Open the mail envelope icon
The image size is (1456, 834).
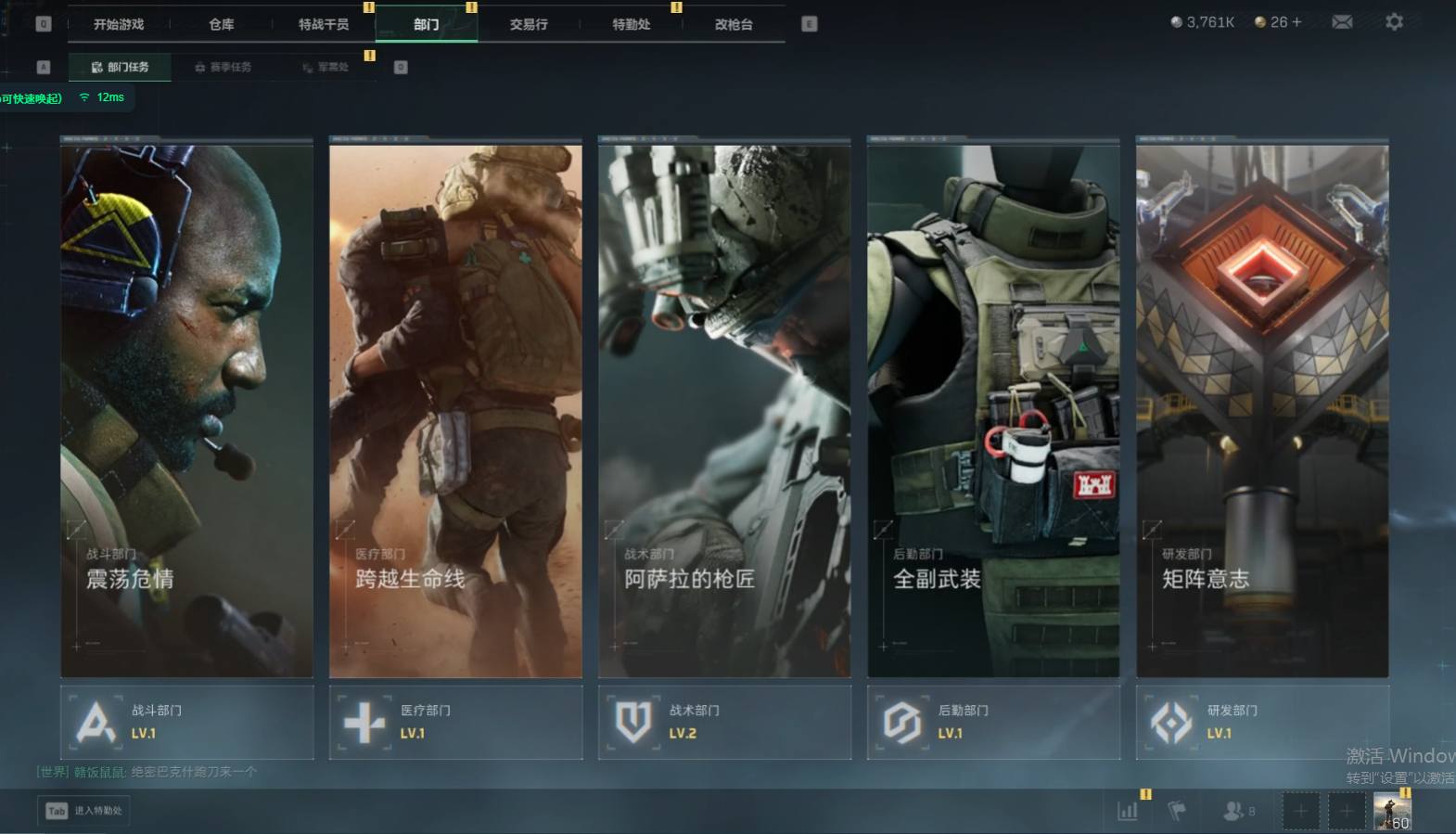tap(1342, 21)
